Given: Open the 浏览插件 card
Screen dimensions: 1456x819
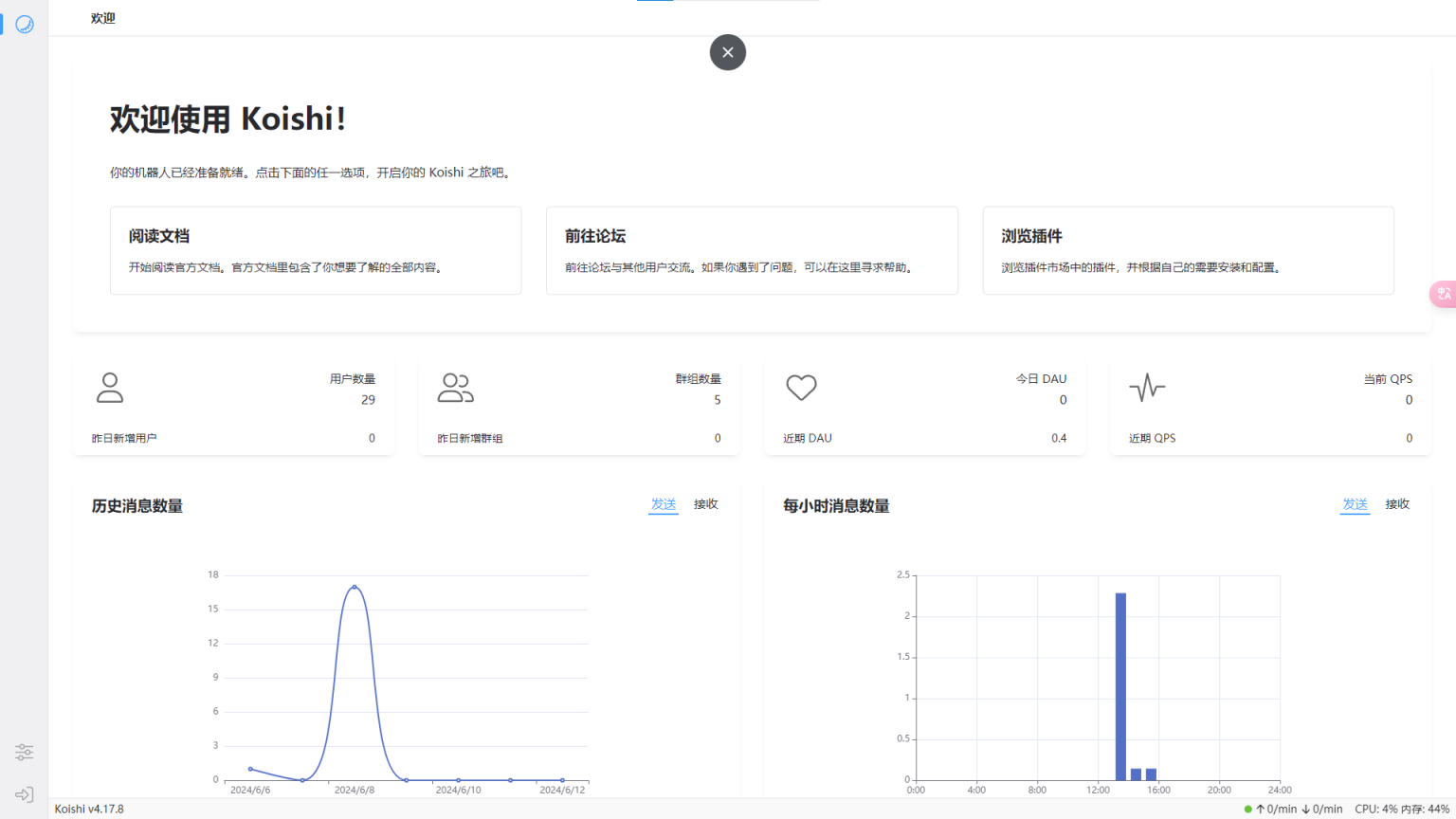Looking at the screenshot, I should click(x=1188, y=250).
